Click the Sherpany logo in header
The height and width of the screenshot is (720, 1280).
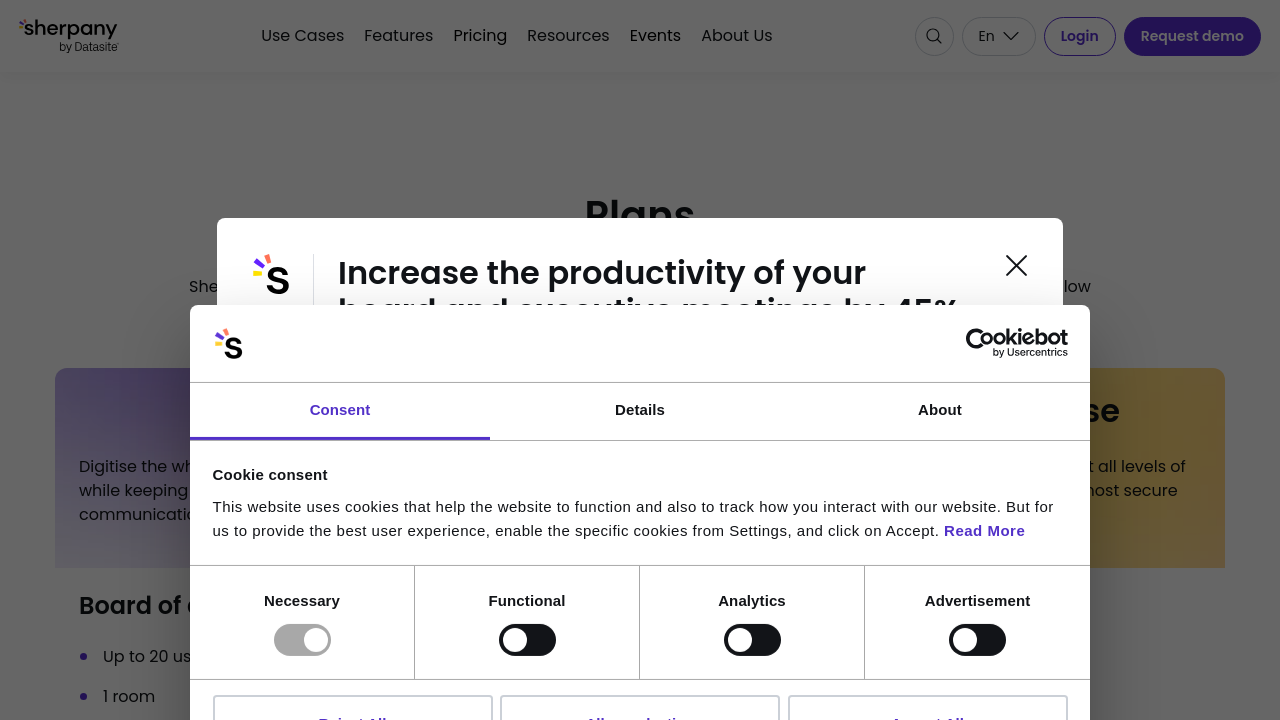tap(68, 35)
